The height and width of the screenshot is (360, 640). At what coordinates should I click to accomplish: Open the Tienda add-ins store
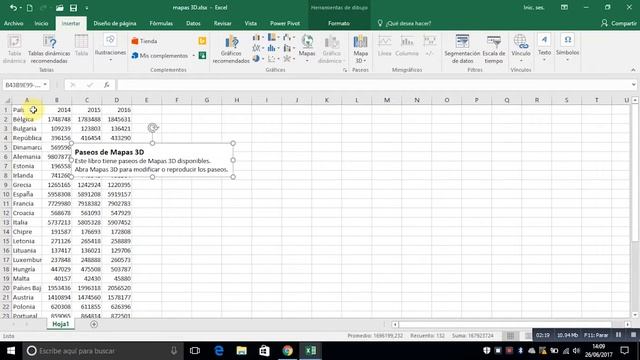click(144, 41)
